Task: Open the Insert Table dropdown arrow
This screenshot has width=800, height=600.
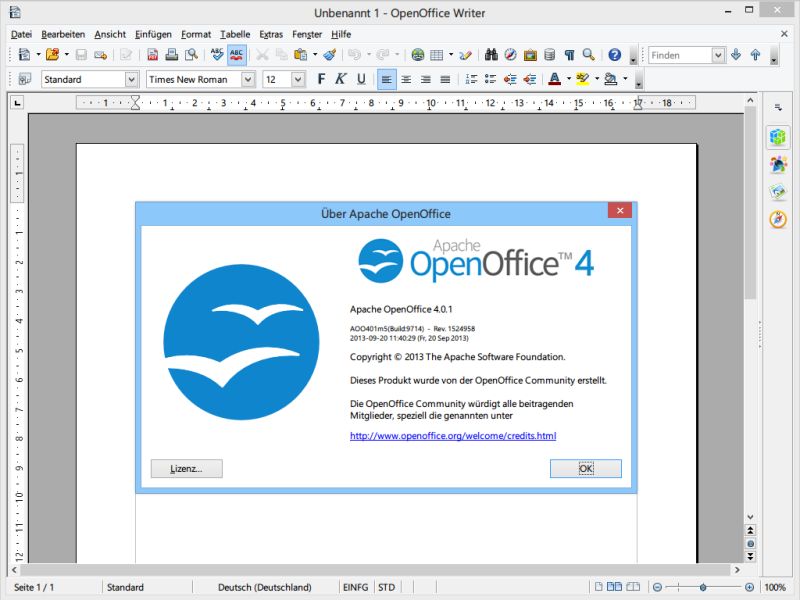Action: (451, 55)
